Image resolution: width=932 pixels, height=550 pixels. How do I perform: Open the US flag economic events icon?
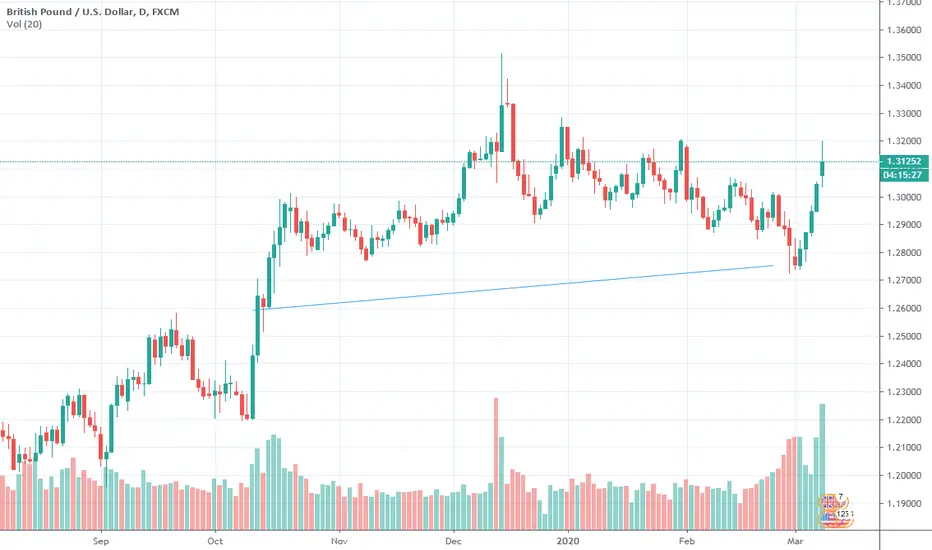click(829, 518)
